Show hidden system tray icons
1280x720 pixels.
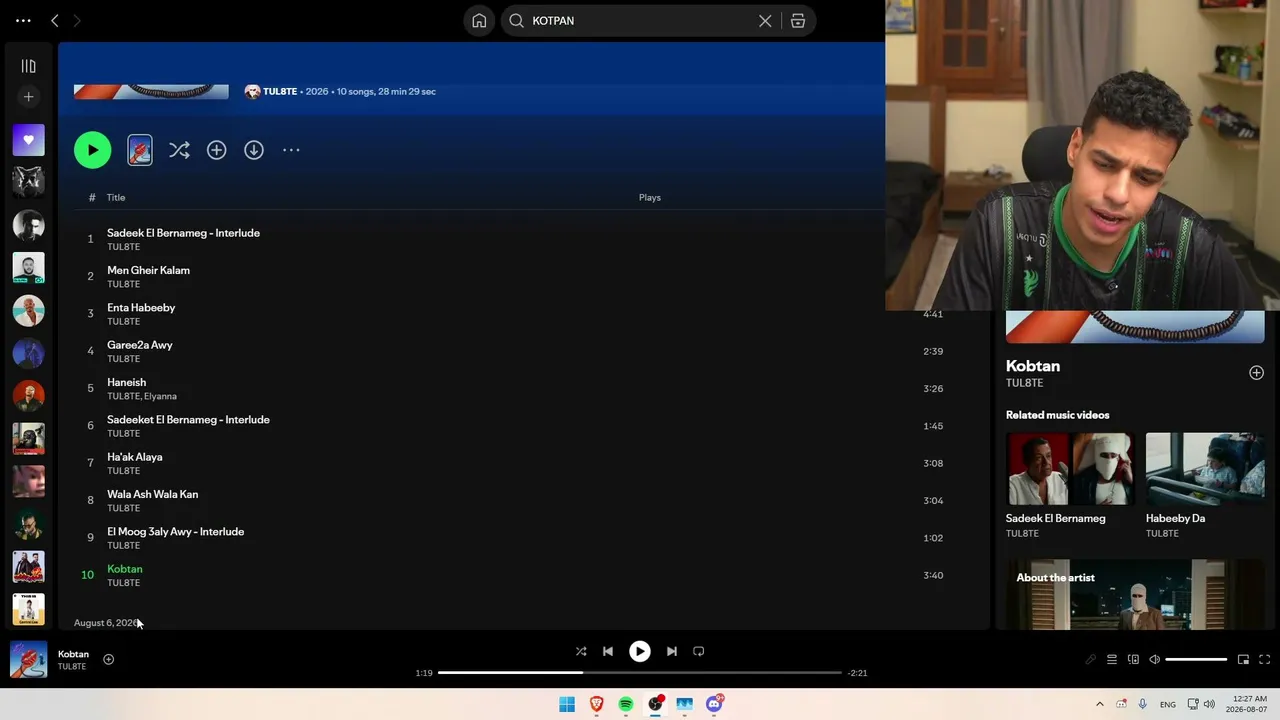pyautogui.click(x=1100, y=704)
